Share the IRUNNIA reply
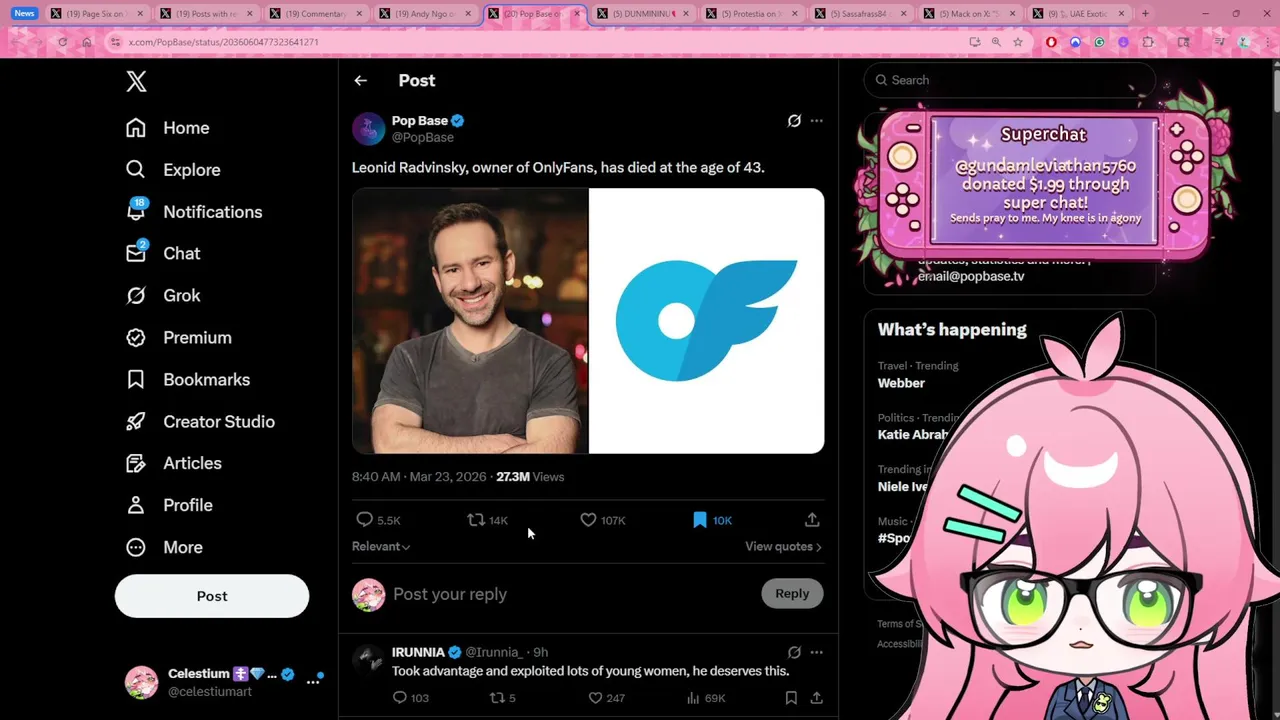Viewport: 1280px width, 720px height. (x=816, y=698)
